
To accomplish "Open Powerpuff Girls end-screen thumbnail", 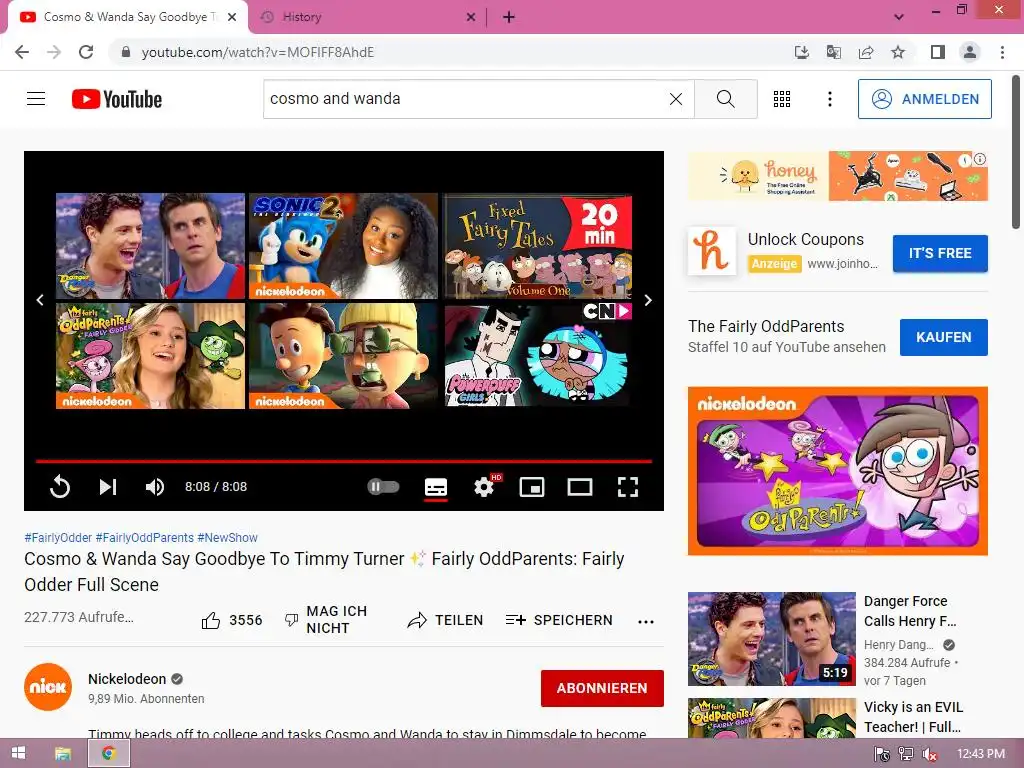I will [x=537, y=355].
